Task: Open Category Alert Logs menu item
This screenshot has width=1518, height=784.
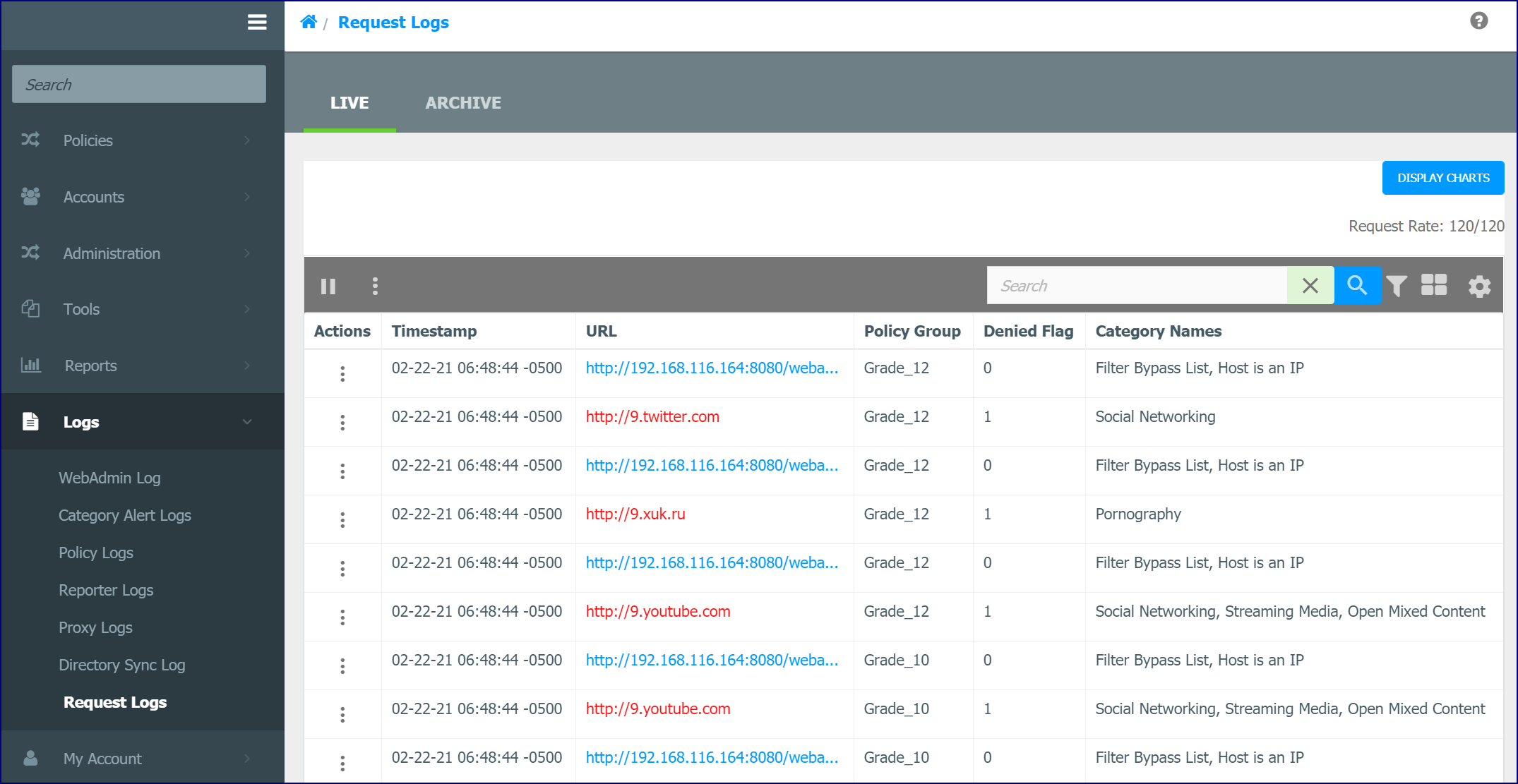Action: coord(125,515)
